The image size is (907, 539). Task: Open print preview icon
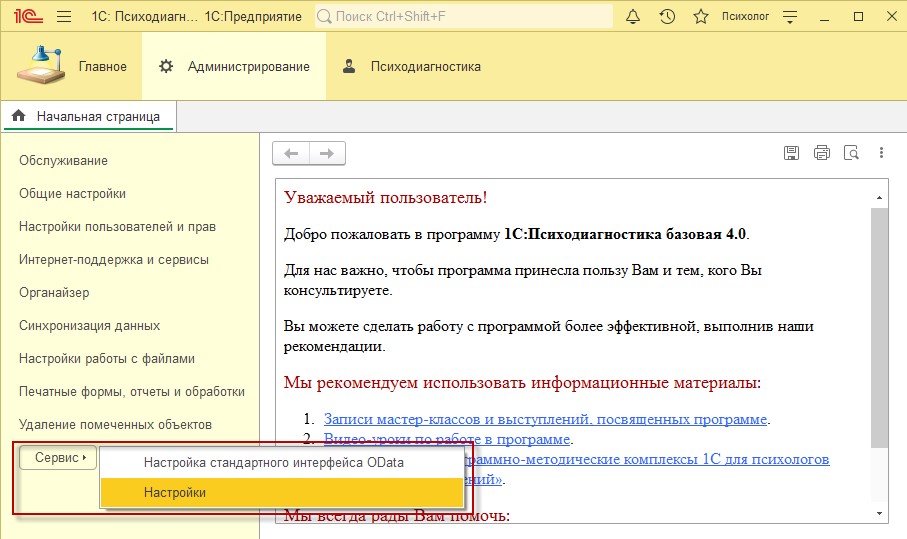click(x=851, y=153)
